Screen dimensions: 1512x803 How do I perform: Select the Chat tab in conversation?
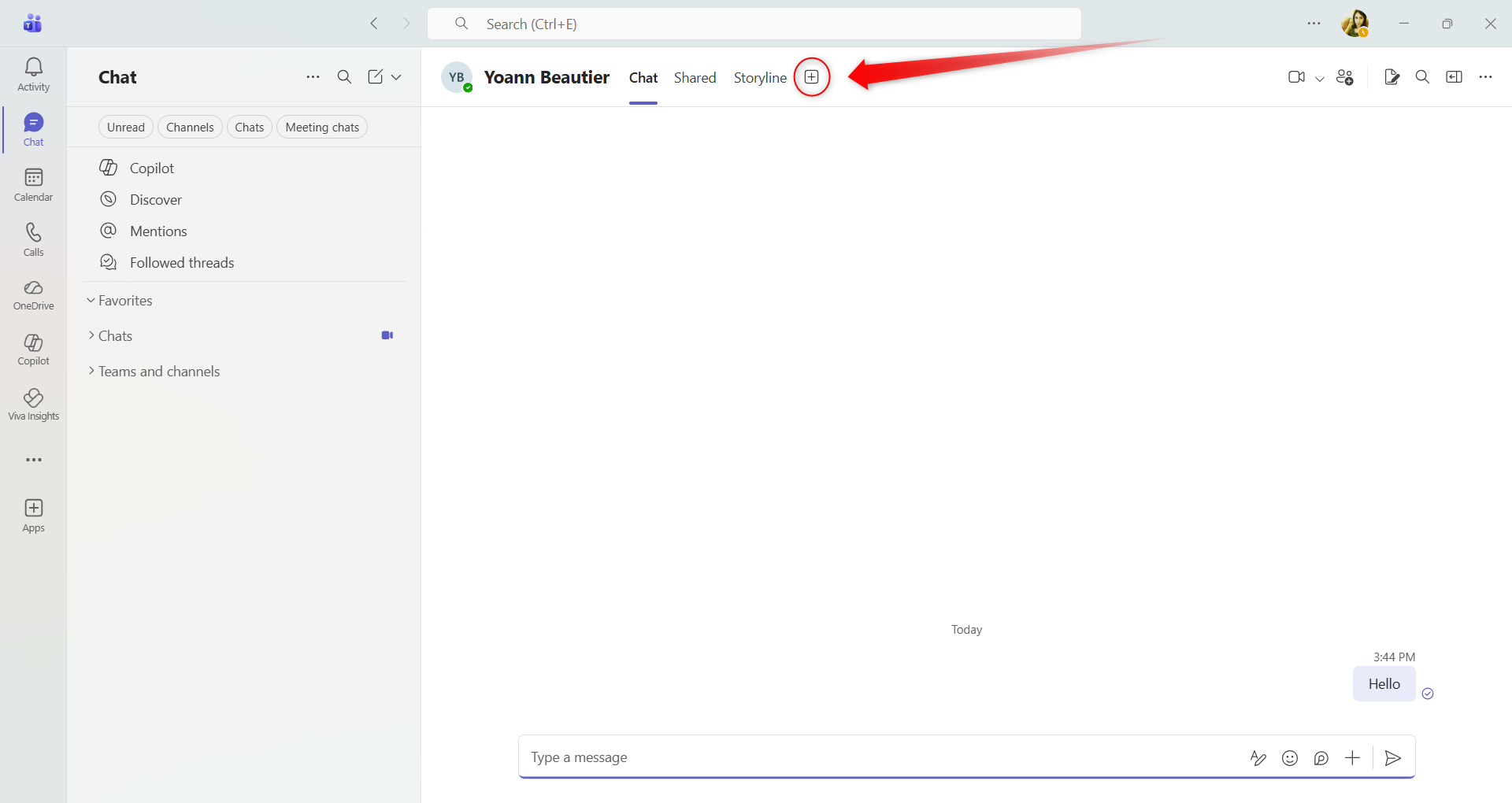pyautogui.click(x=643, y=78)
